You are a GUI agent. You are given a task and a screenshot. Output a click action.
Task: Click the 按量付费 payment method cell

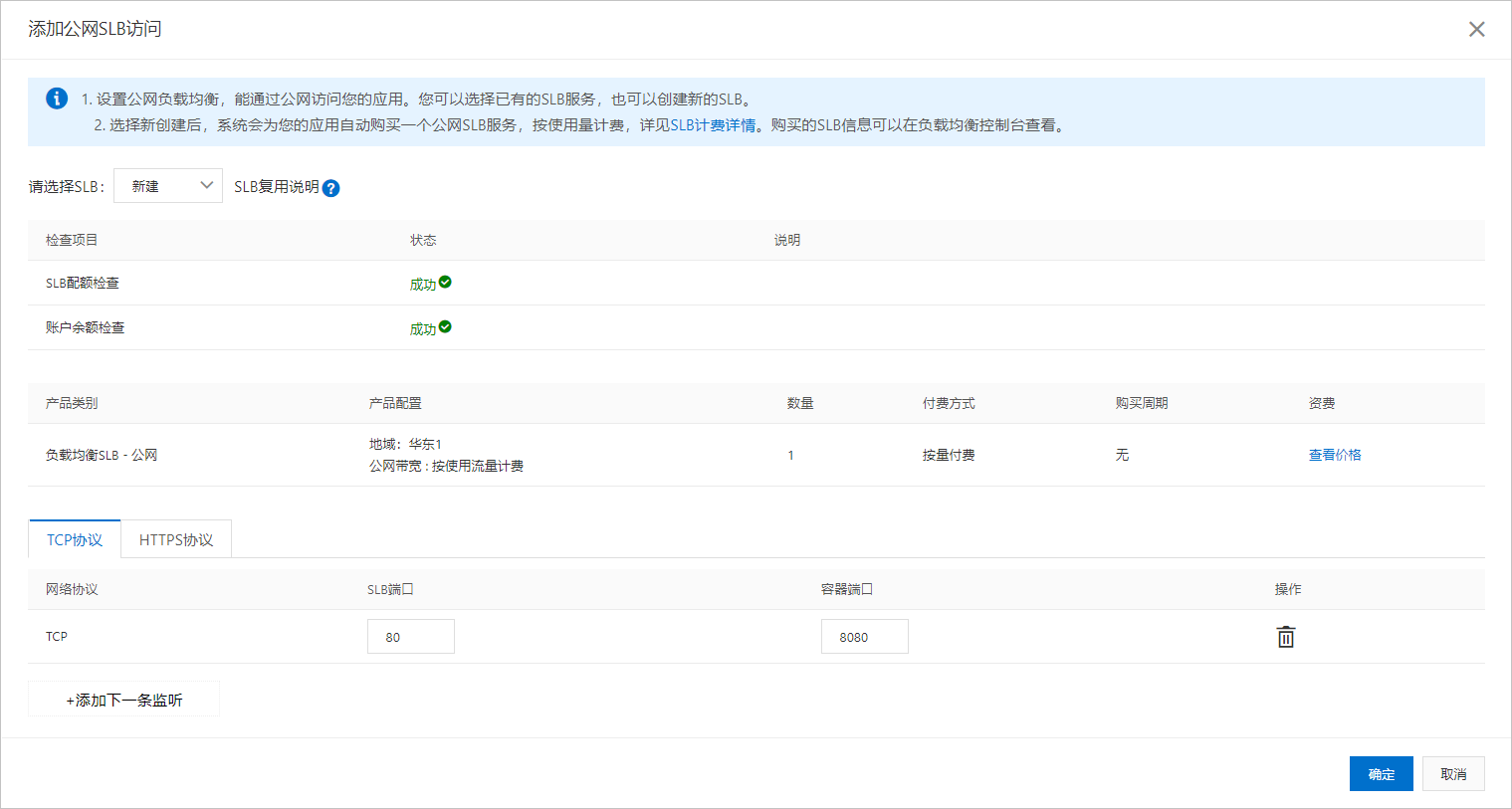[x=949, y=455]
